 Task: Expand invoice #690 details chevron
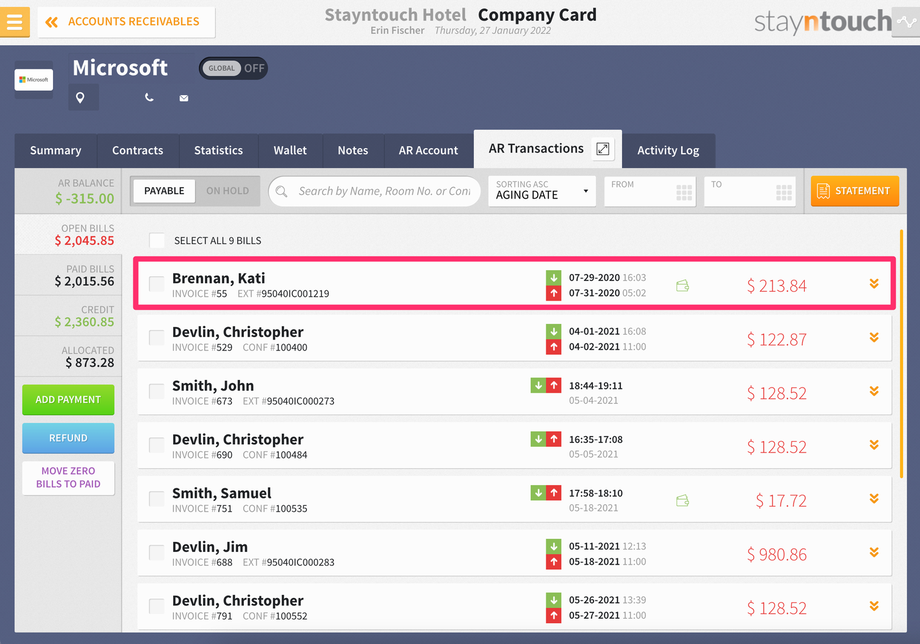(874, 445)
